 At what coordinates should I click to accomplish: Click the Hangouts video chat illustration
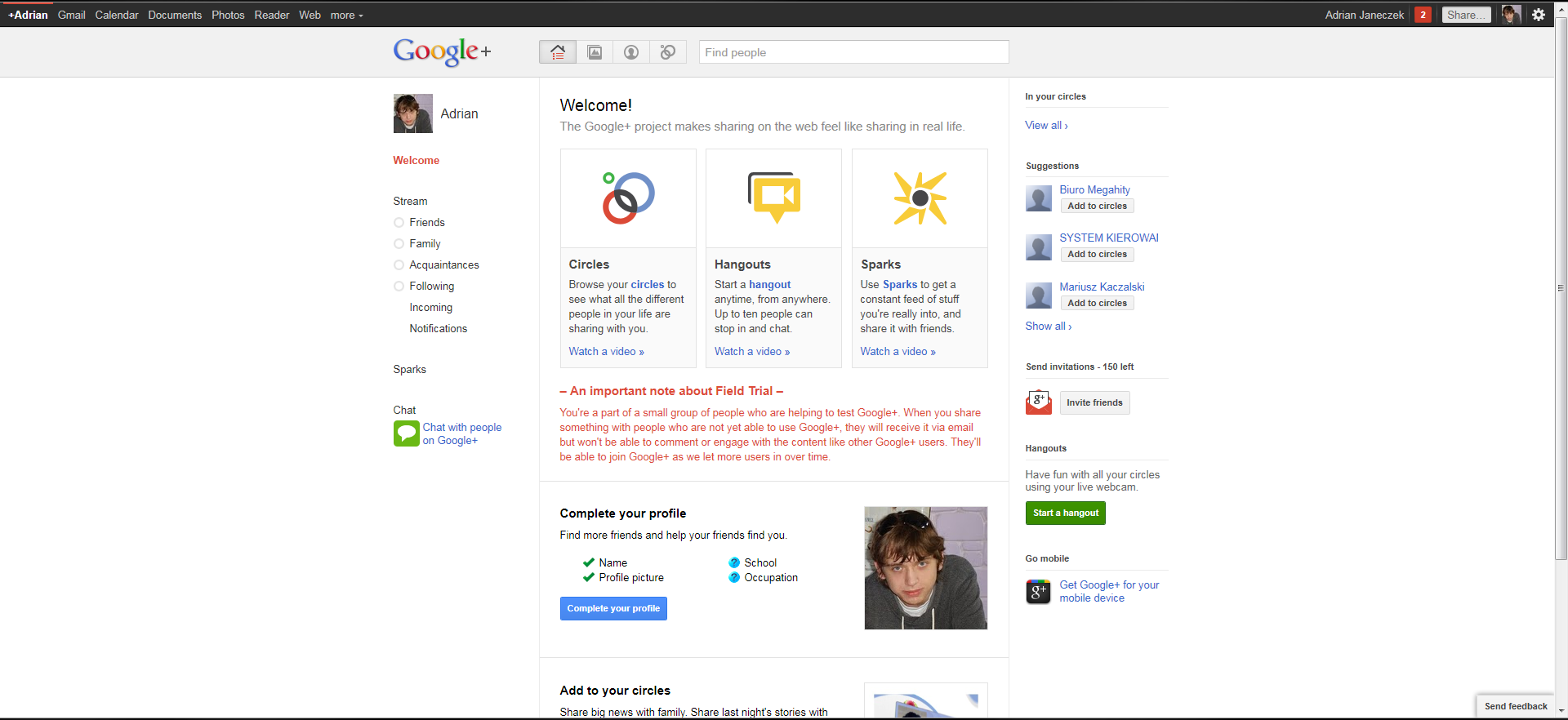click(x=774, y=198)
